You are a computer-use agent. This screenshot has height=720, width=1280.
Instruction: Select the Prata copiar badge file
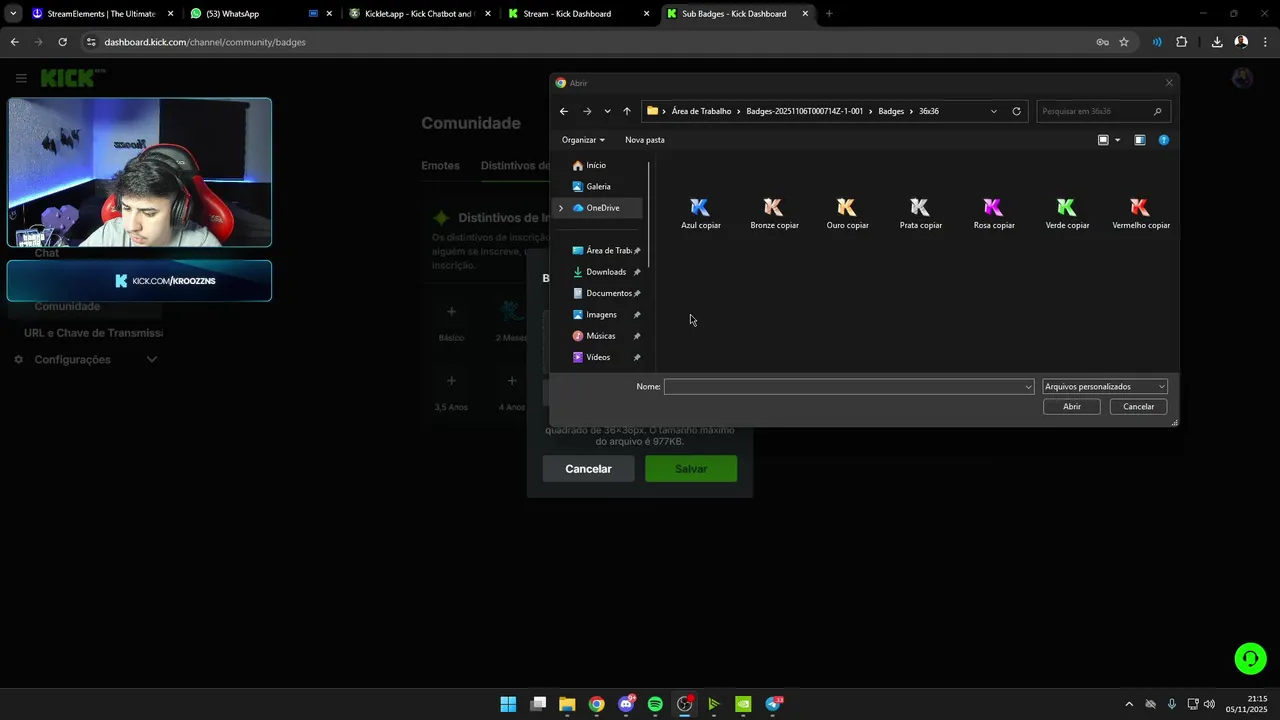tap(920, 213)
